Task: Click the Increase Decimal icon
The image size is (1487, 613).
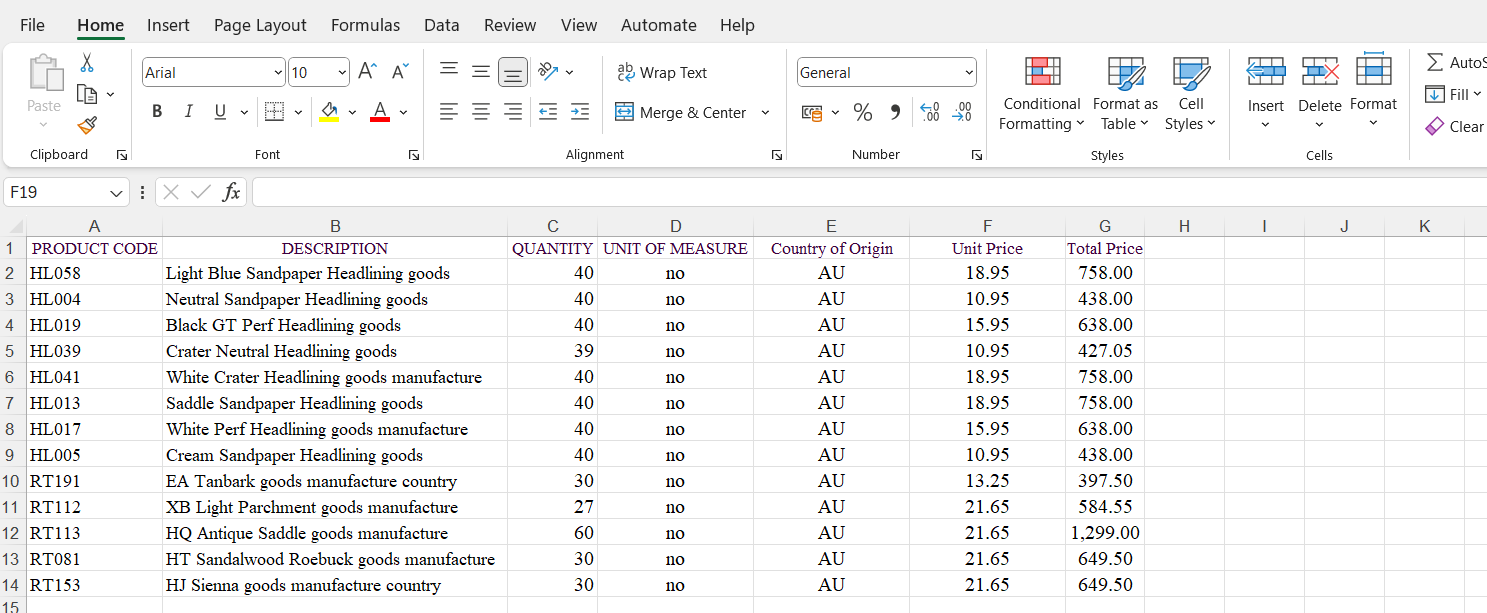Action: point(929,112)
